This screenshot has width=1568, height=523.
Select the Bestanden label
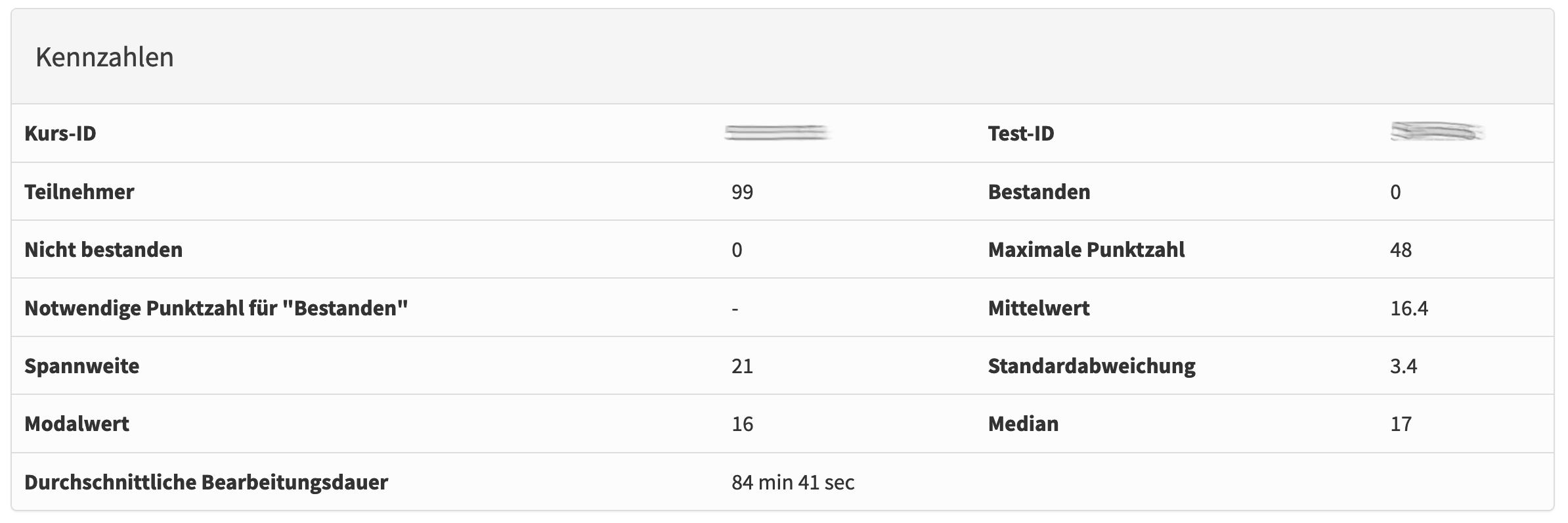1039,192
